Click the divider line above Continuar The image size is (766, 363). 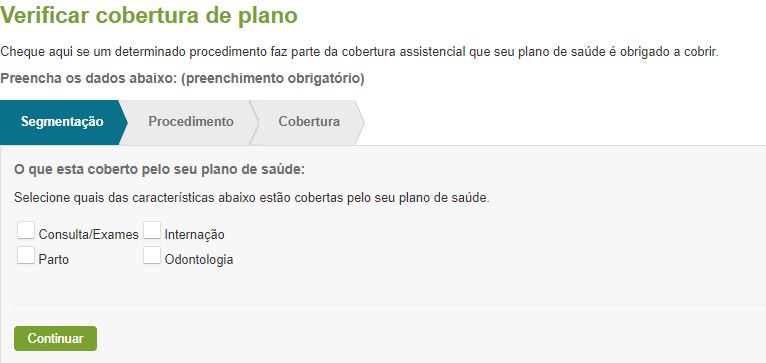(x=390, y=306)
